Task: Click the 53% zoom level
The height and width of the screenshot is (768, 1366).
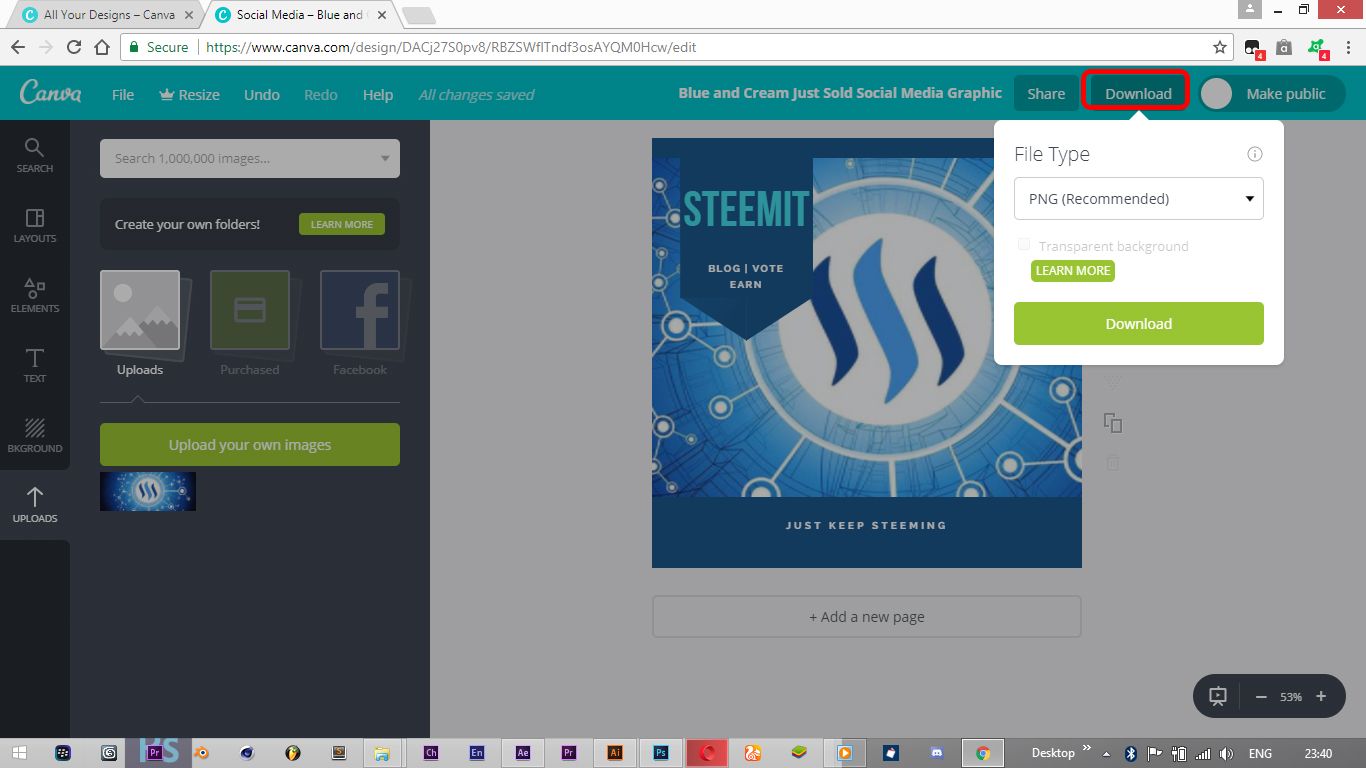Action: point(1291,697)
